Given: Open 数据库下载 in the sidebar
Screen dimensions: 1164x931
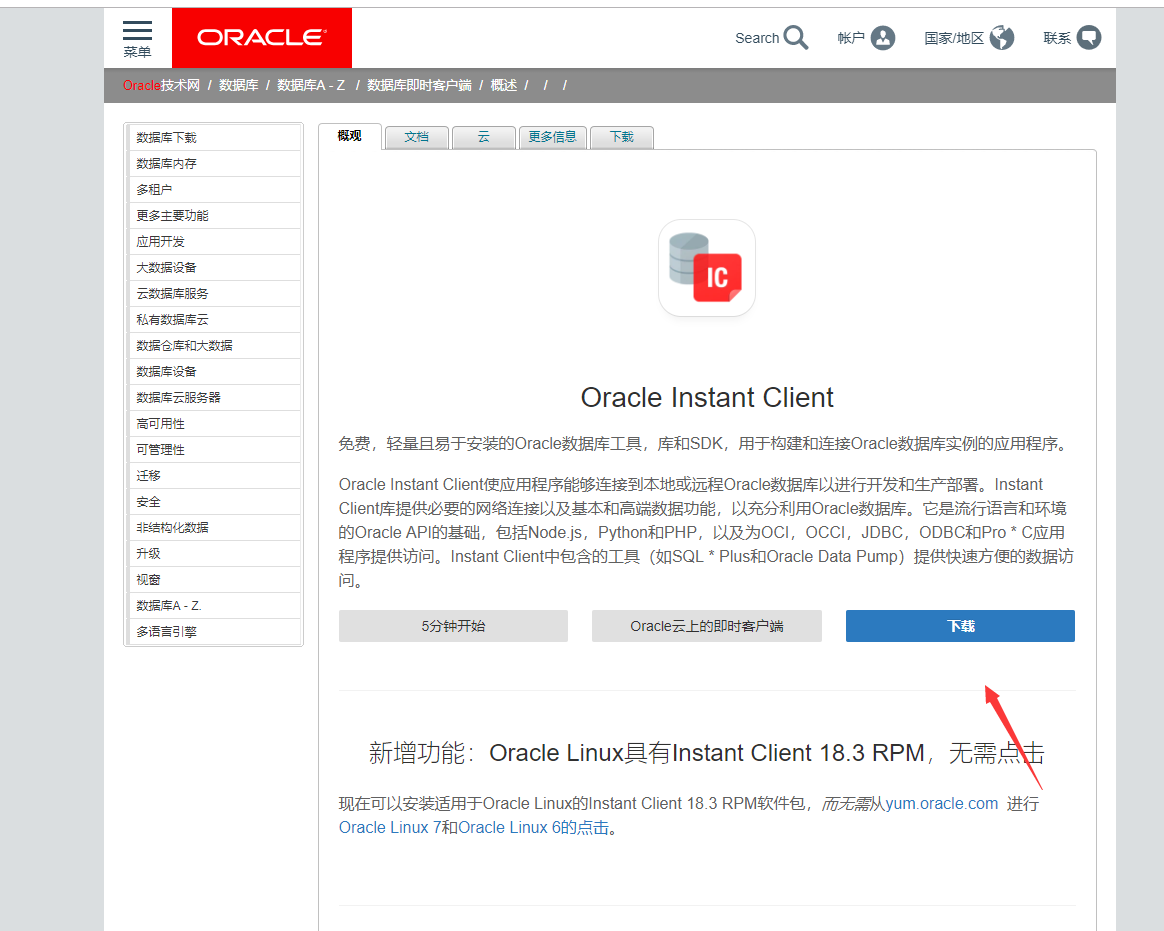Looking at the screenshot, I should click(214, 138).
